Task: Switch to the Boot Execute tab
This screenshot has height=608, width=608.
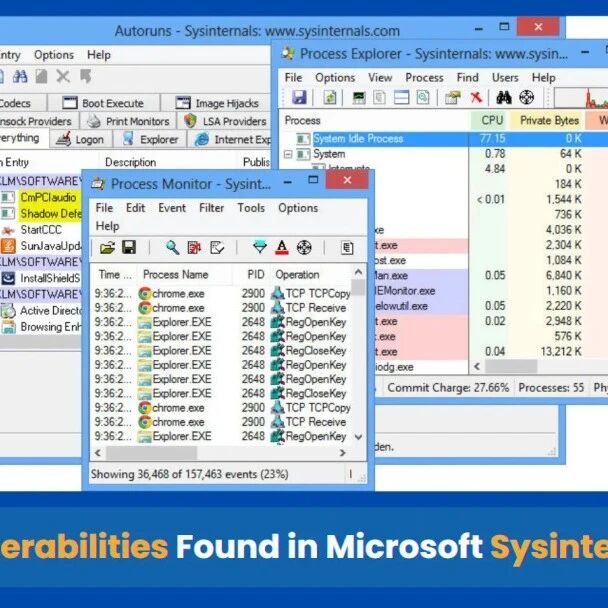Action: (x=103, y=103)
